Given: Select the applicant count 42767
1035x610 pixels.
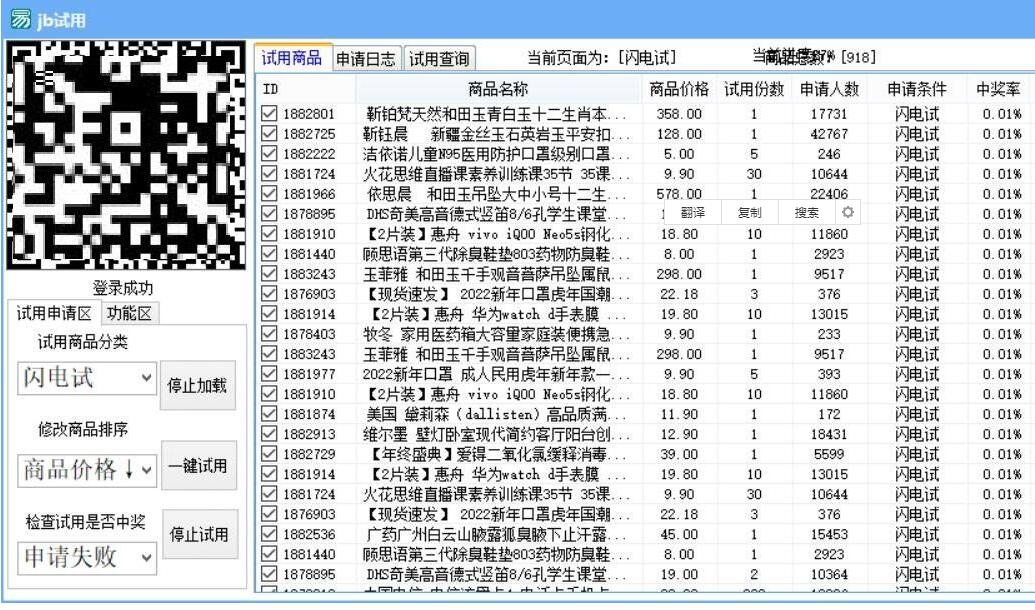Looking at the screenshot, I should 829,134.
